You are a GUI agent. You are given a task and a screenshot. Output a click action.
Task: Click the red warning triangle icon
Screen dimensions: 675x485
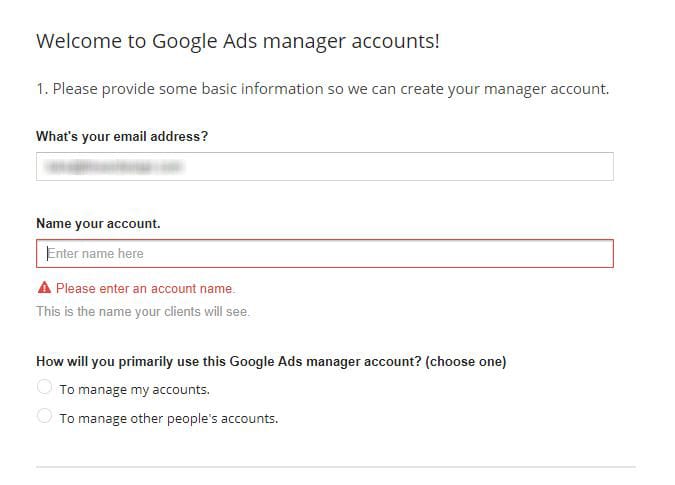pos(44,287)
